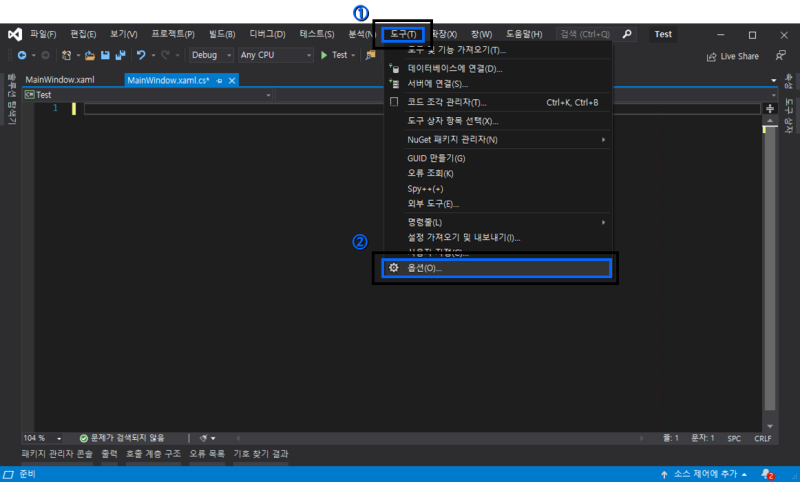Open the 테스트(S) menu
800x482 pixels.
317,34
